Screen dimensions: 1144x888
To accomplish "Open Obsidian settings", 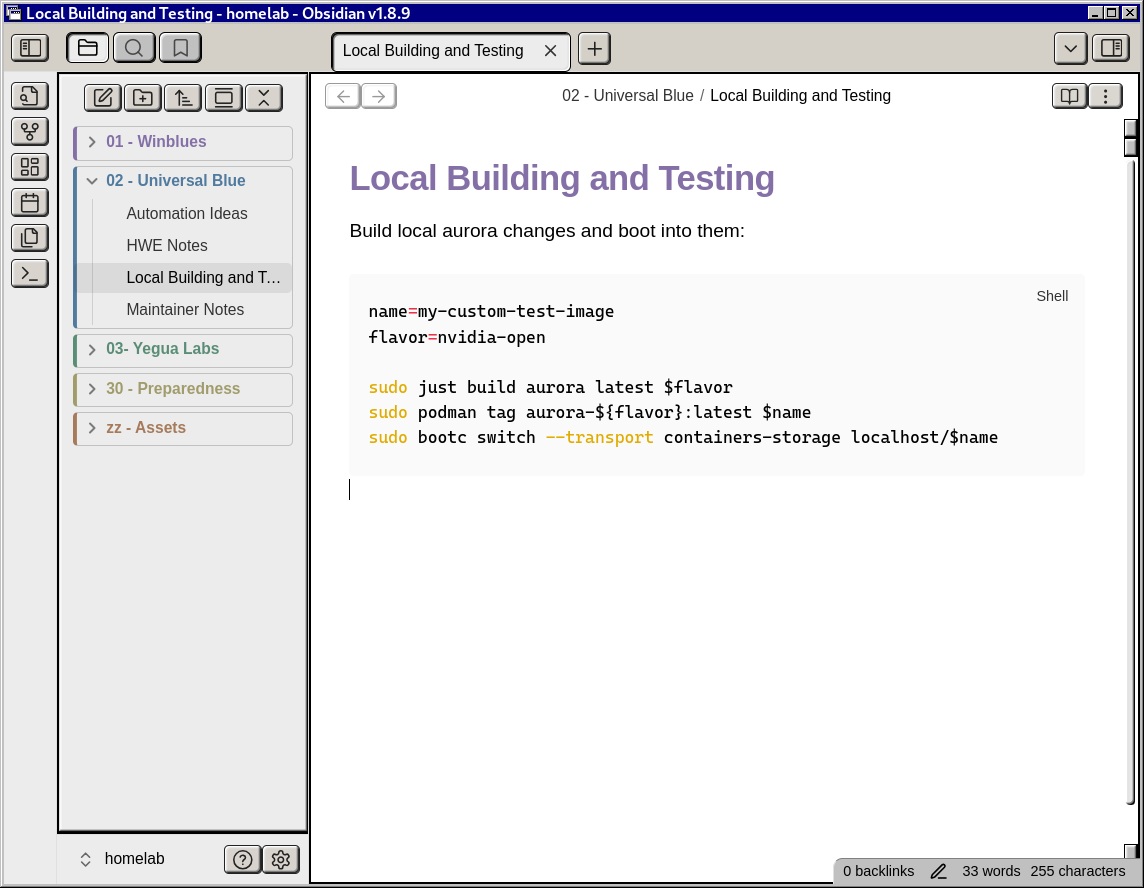I will coord(281,860).
